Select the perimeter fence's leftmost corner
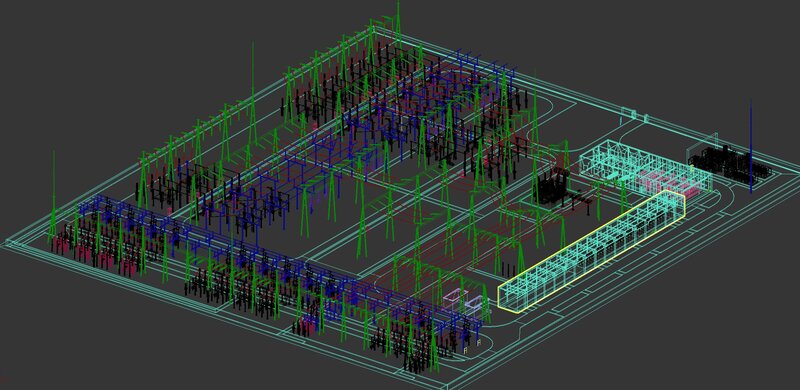This screenshot has height=390, width=800. pyautogui.click(x=7, y=242)
